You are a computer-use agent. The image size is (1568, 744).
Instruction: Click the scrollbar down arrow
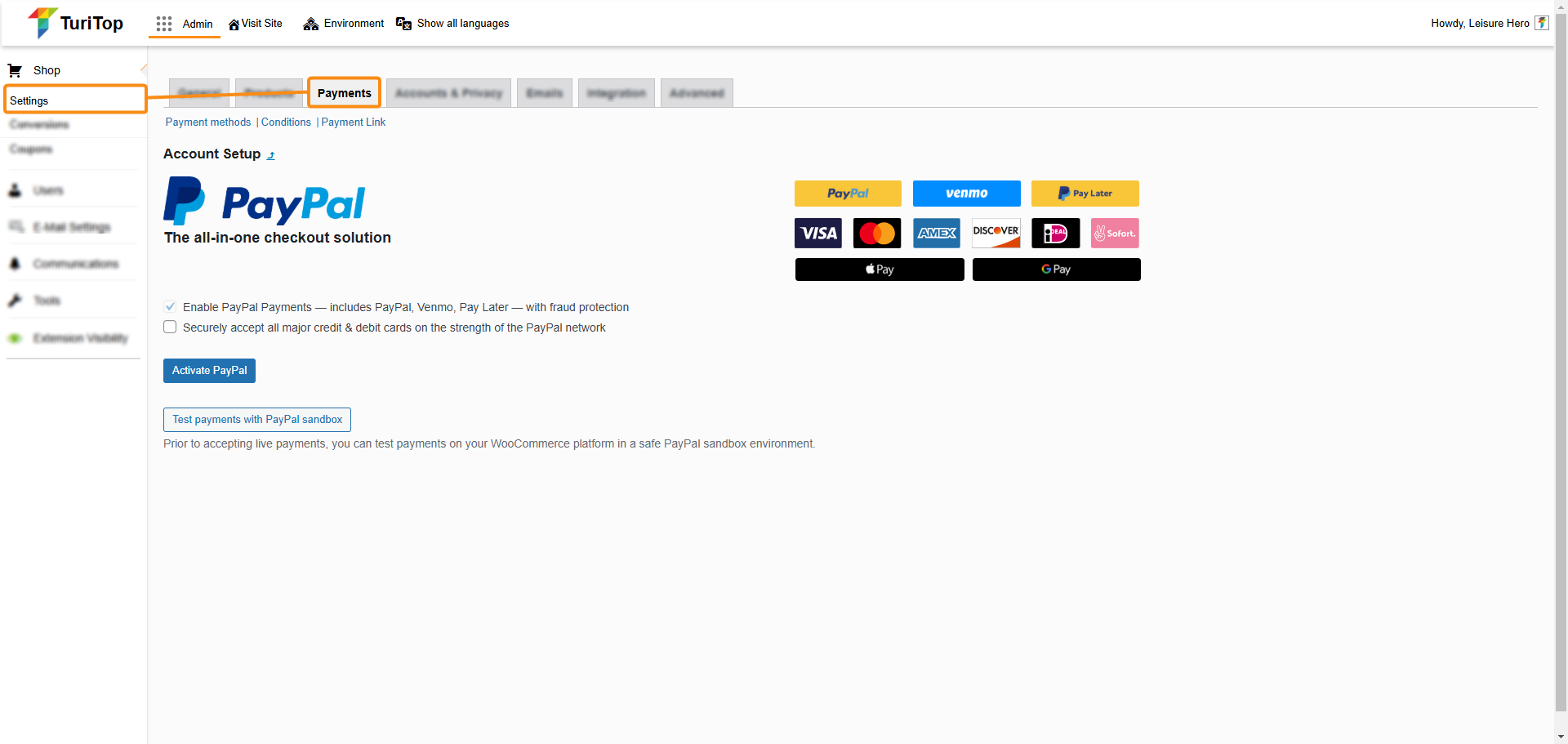(1561, 737)
